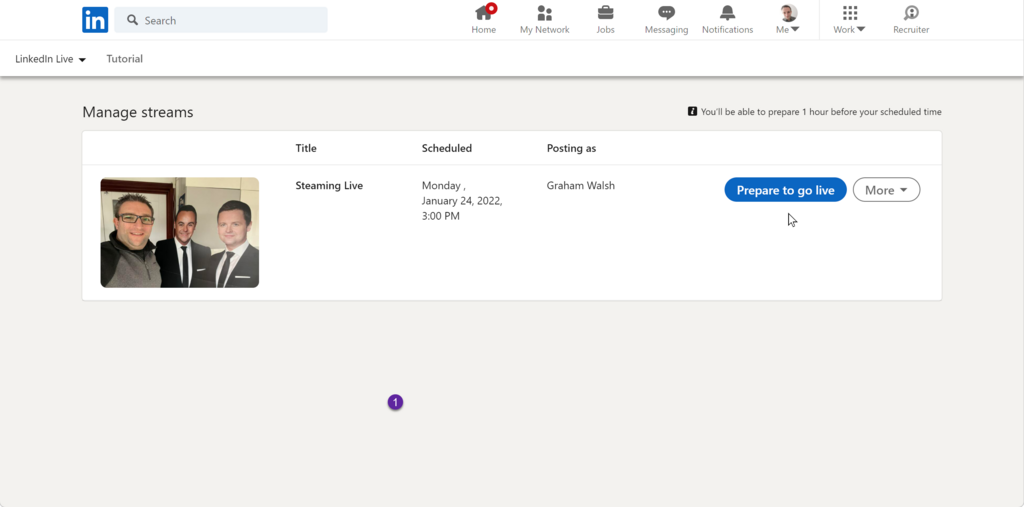Click the Graham Walsh poster name
Image resolution: width=1024 pixels, height=507 pixels.
581,186
